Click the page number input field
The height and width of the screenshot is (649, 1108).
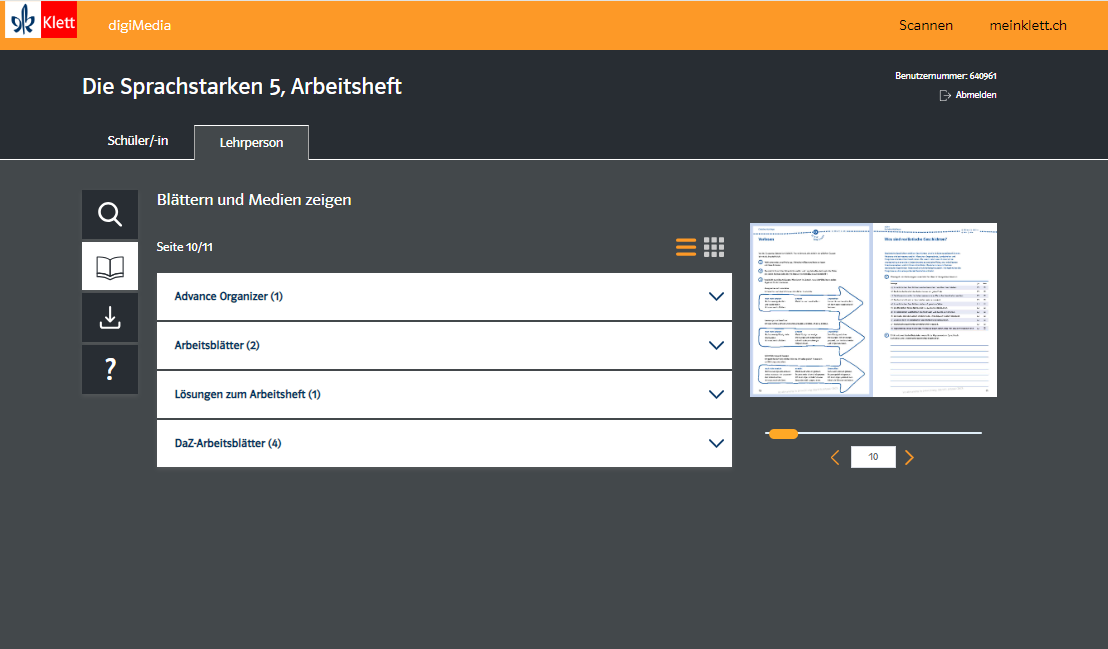[873, 457]
